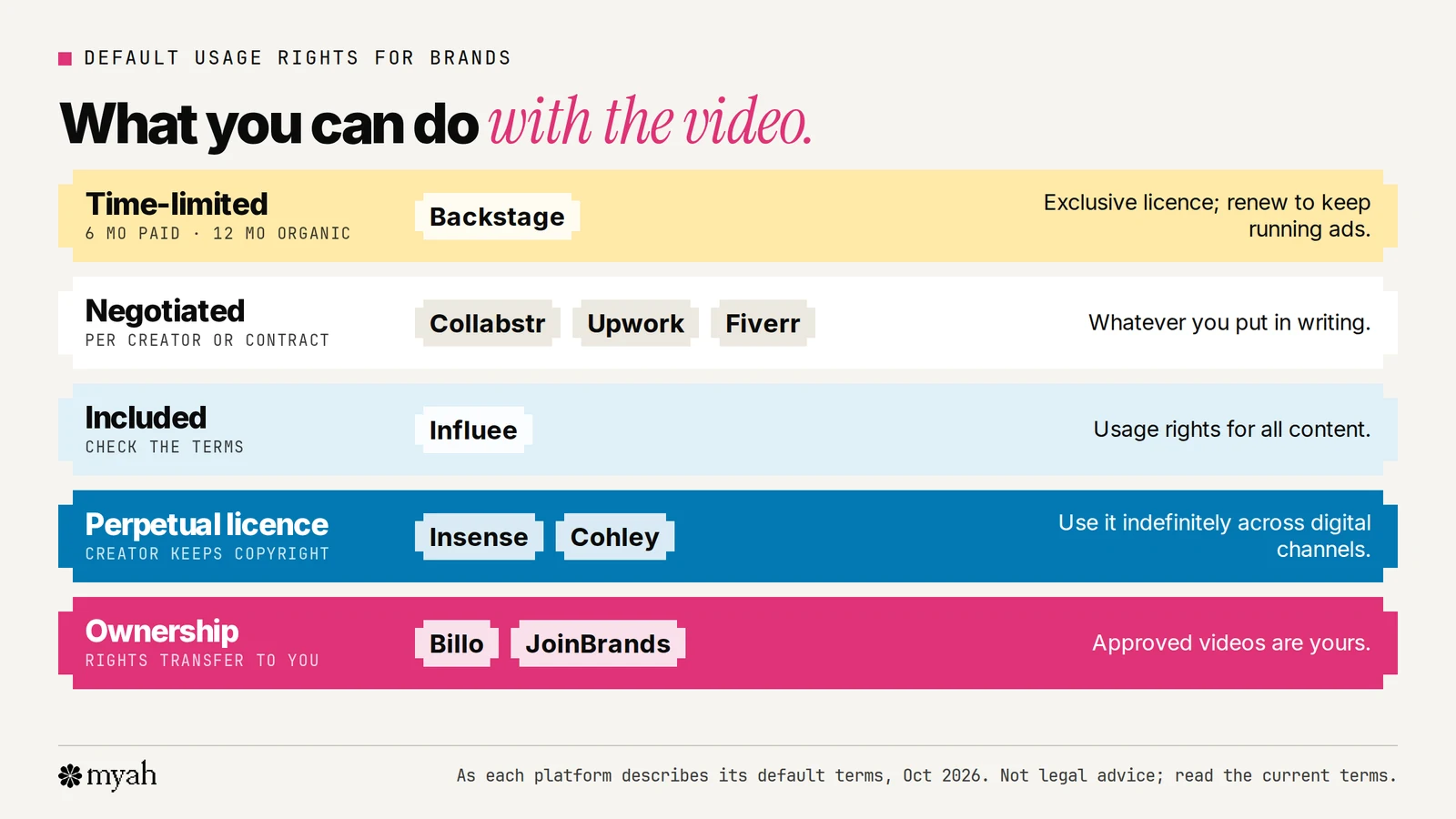Click the 'Perpetual licence' row heading
This screenshot has height=819, width=1456.
(207, 525)
